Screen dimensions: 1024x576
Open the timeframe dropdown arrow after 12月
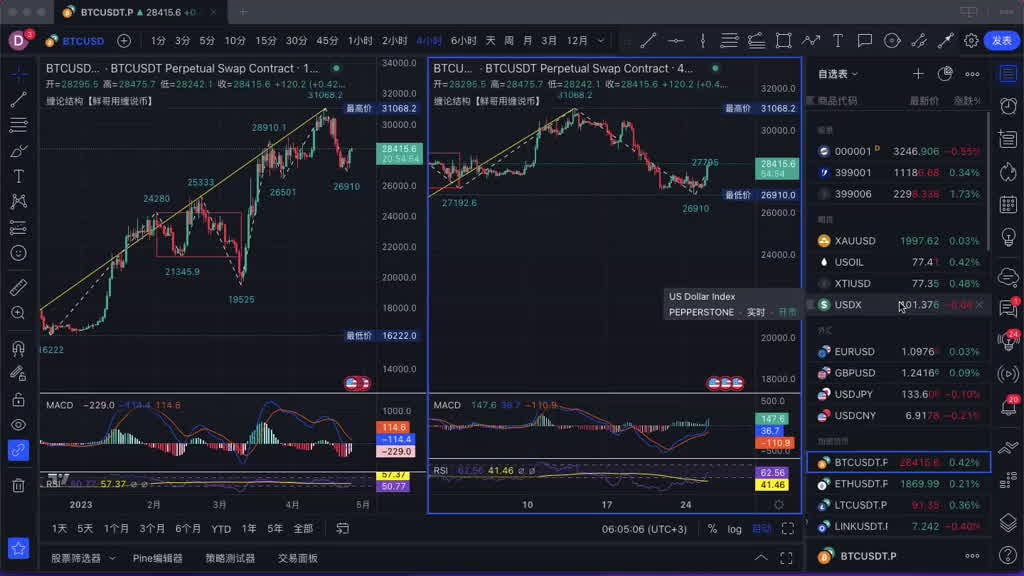600,41
